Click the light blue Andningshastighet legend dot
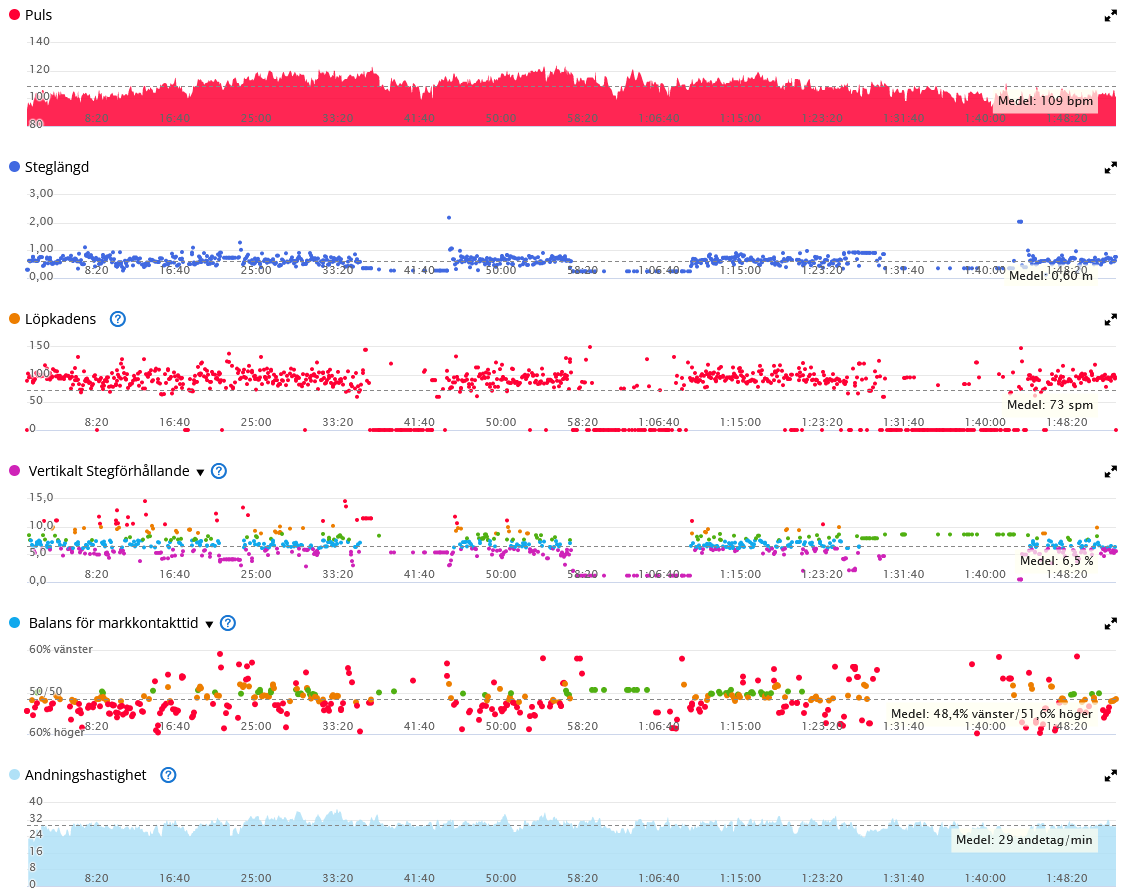Screen dimensions: 1126x896 [x=14, y=775]
